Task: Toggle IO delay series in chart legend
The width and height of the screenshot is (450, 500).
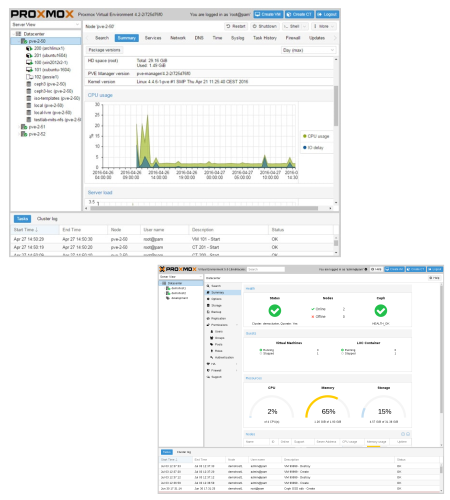Action: pyautogui.click(x=313, y=148)
